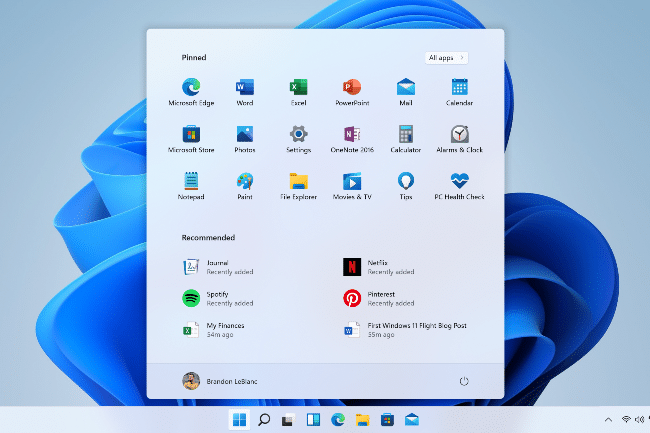Launch Alarms & Clock app
The width and height of the screenshot is (650, 433).
pos(459,135)
